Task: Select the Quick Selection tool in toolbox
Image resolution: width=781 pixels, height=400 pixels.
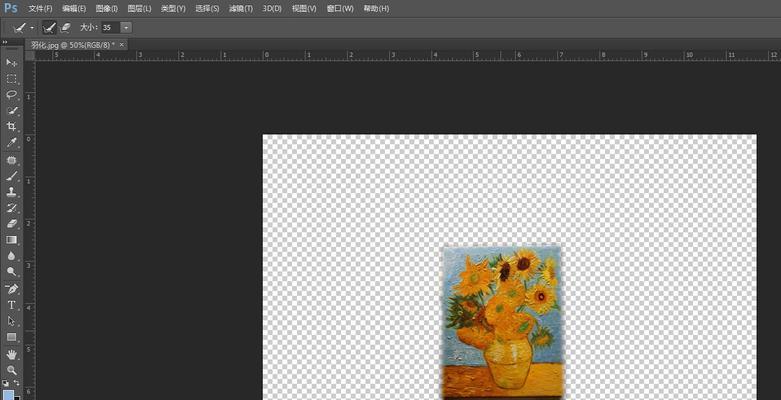Action: (x=11, y=111)
